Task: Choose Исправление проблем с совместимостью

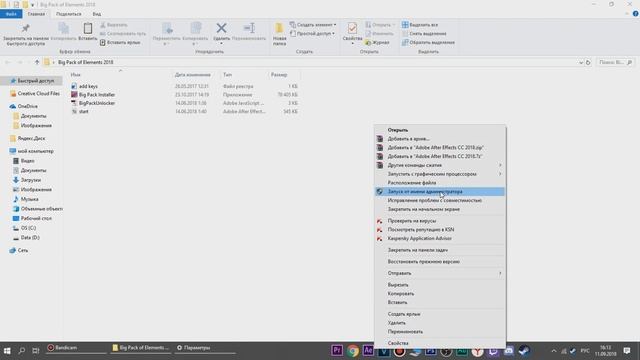Action: (x=440, y=200)
